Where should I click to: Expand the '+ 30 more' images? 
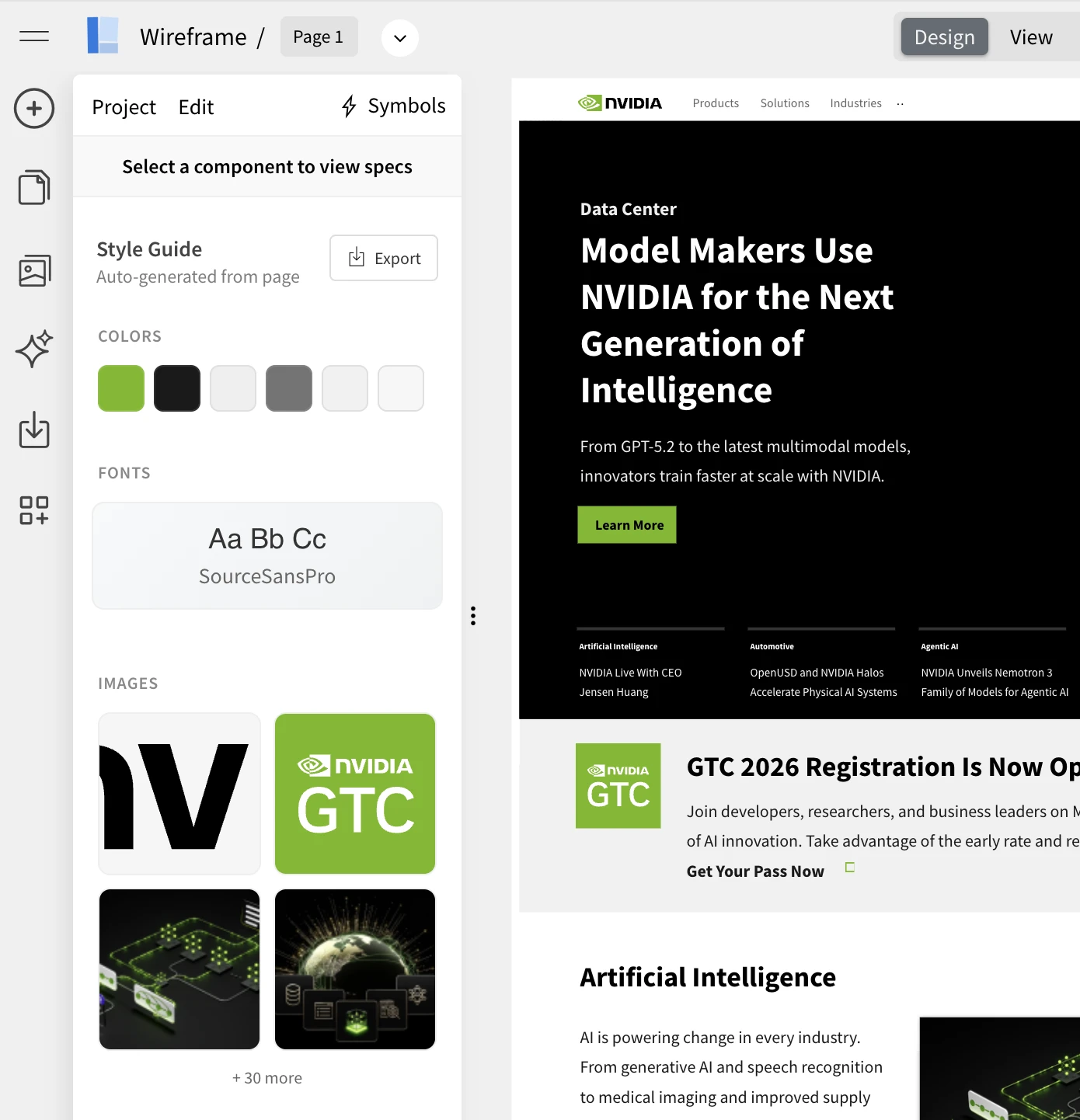point(267,1078)
